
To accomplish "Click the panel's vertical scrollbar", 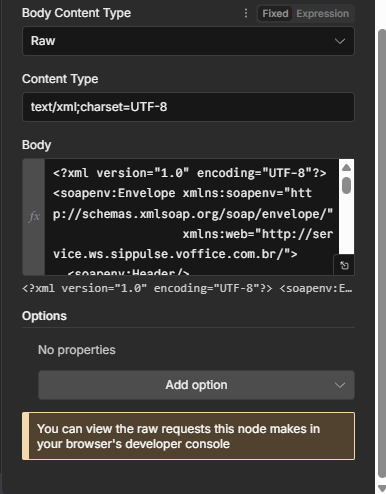I will pyautogui.click(x=382, y=253).
